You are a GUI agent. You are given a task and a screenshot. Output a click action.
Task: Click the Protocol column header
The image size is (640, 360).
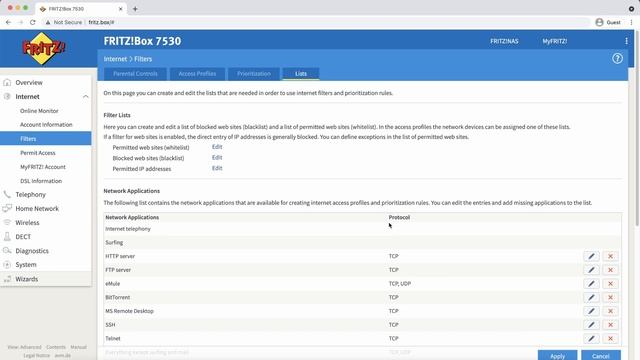[x=399, y=218]
